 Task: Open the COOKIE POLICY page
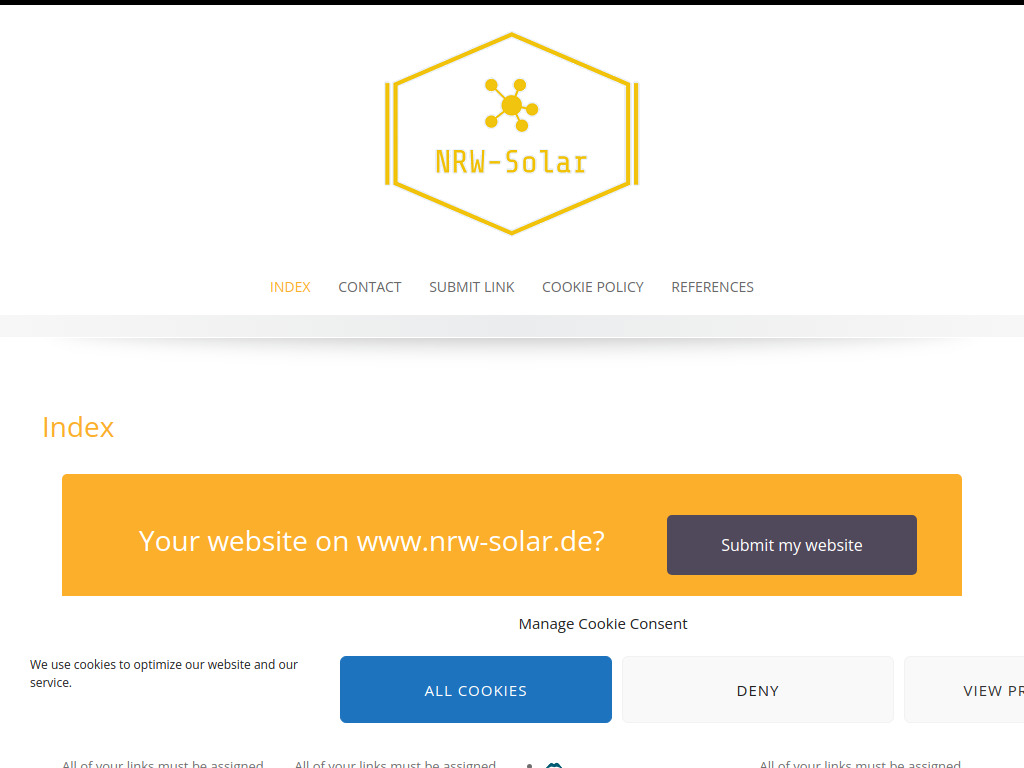(x=592, y=287)
